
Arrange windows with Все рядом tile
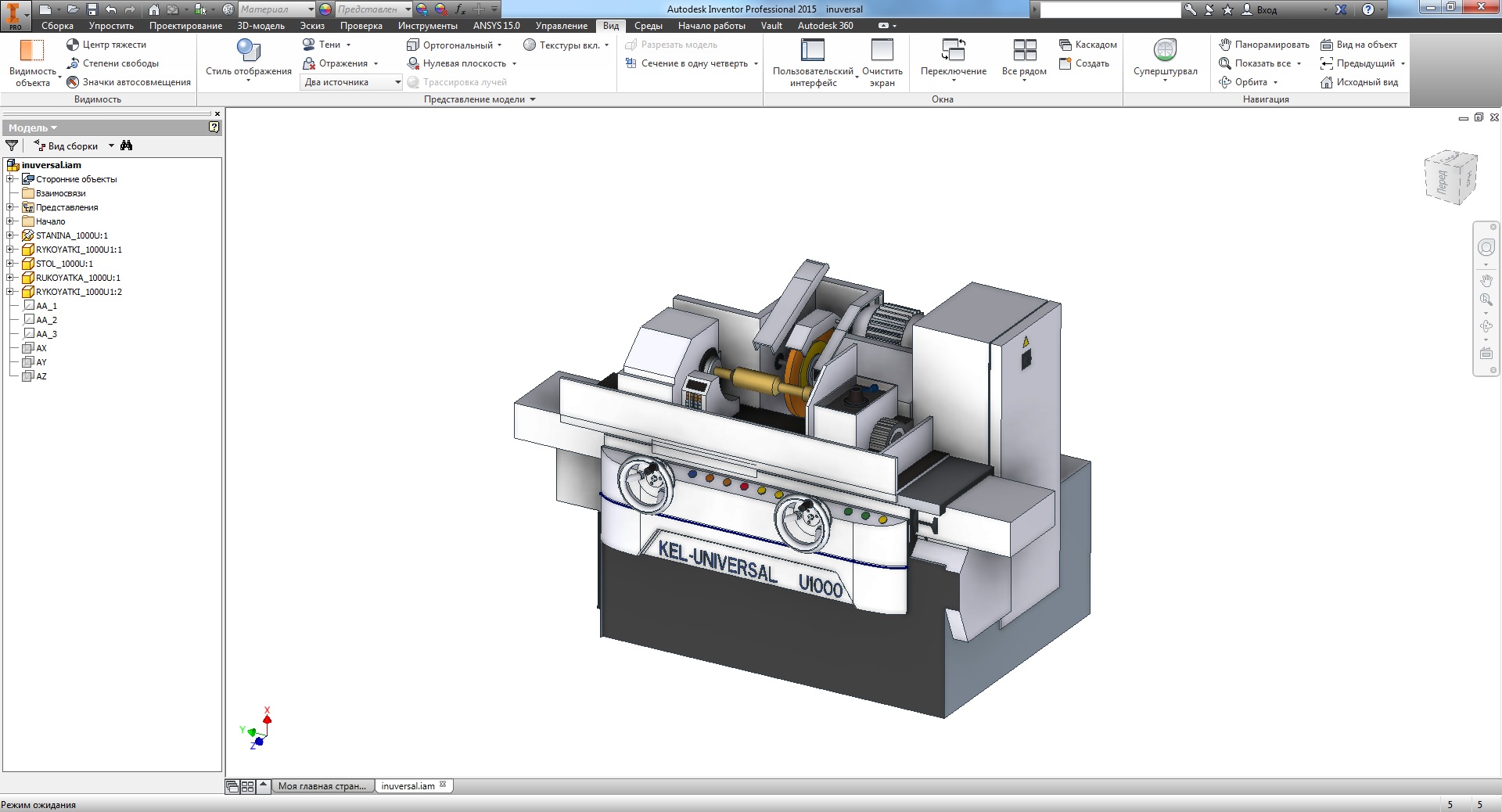point(1024,61)
